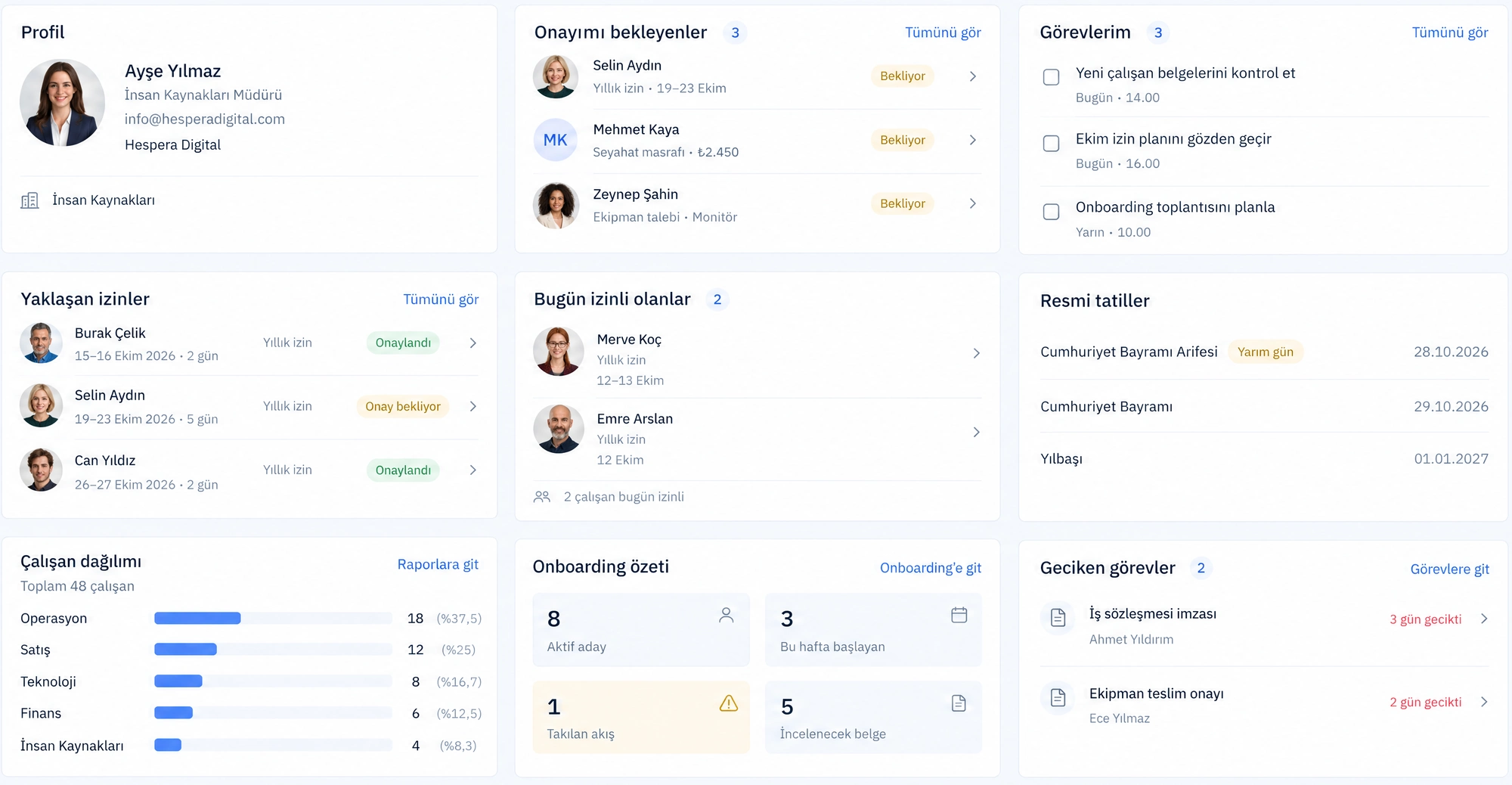The height and width of the screenshot is (785, 1512).
Task: Click Merve Koç's avatar photo
Action: click(x=559, y=352)
